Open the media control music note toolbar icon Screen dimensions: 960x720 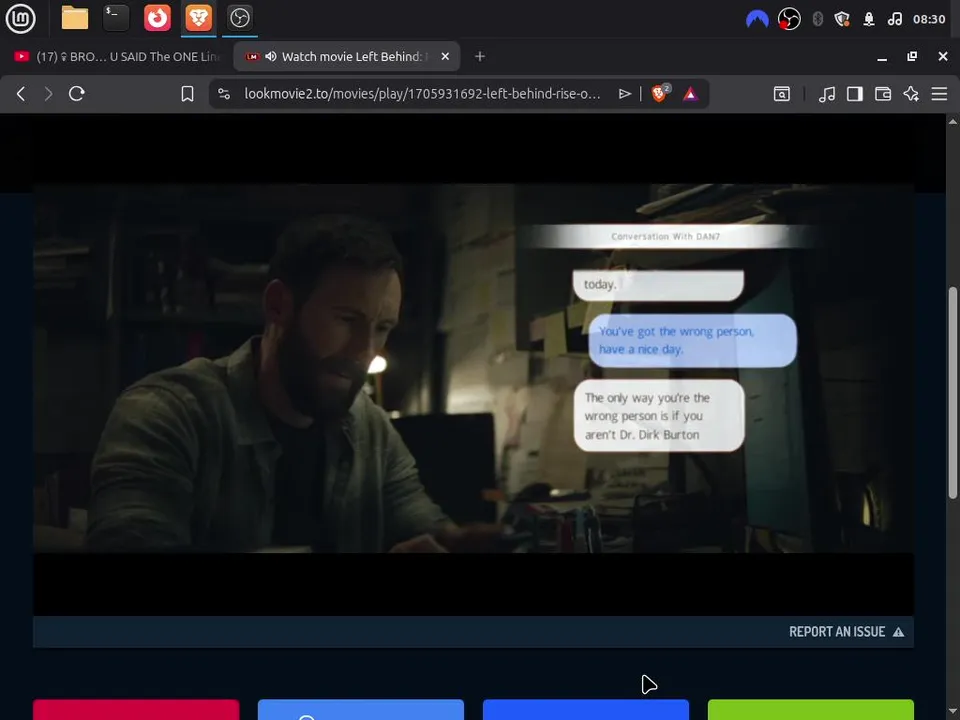tap(827, 94)
